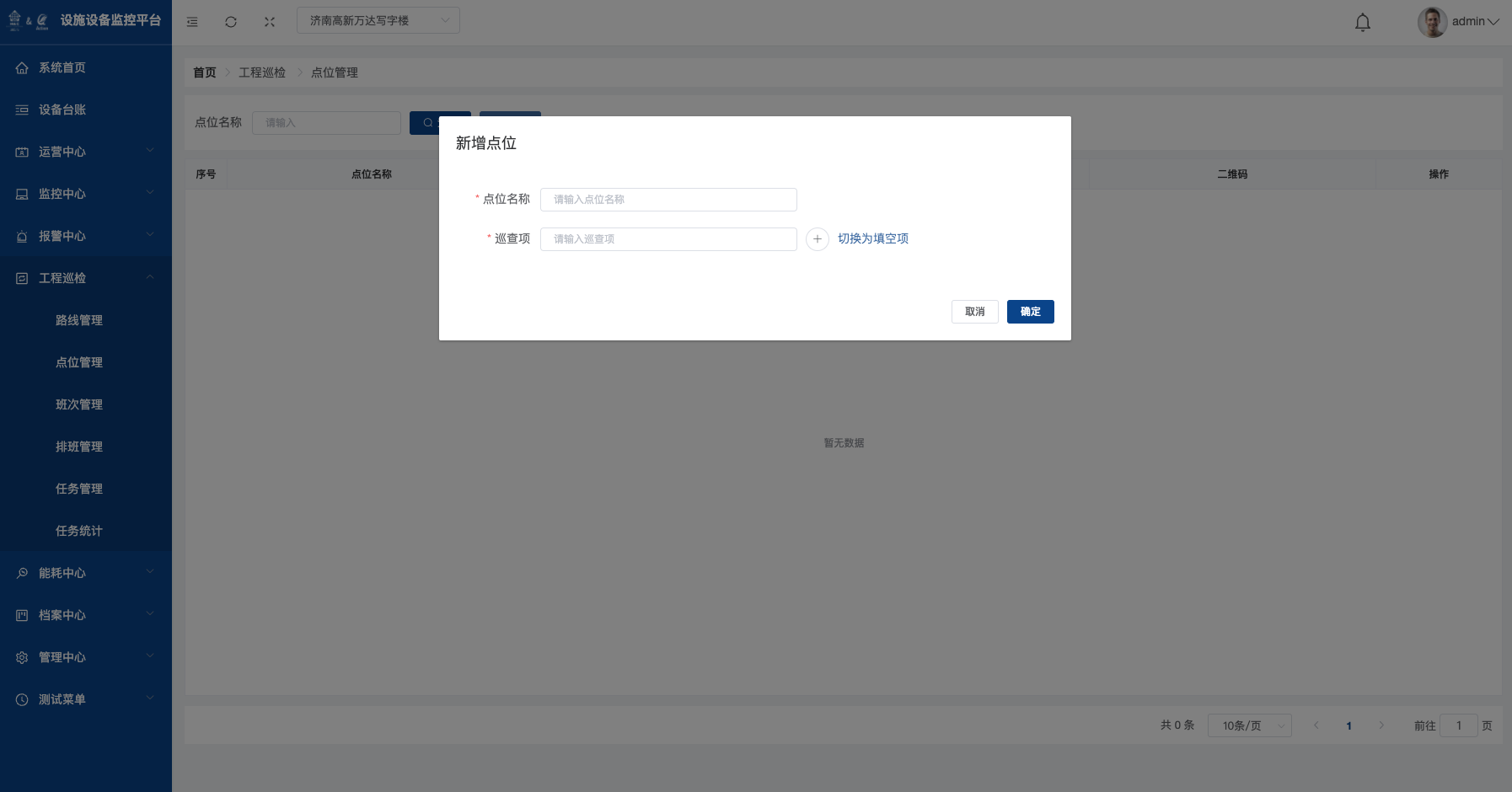1512x792 pixels.
Task: Expand the 能耗中心 sidebar menu
Action: [x=84, y=573]
